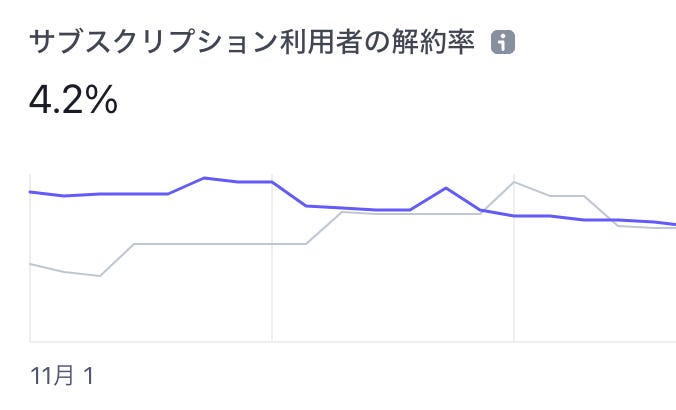Screen dimensions: 676x410
Task: Click the leftmost vertical axis line of the chart
Action: [x=30, y=258]
